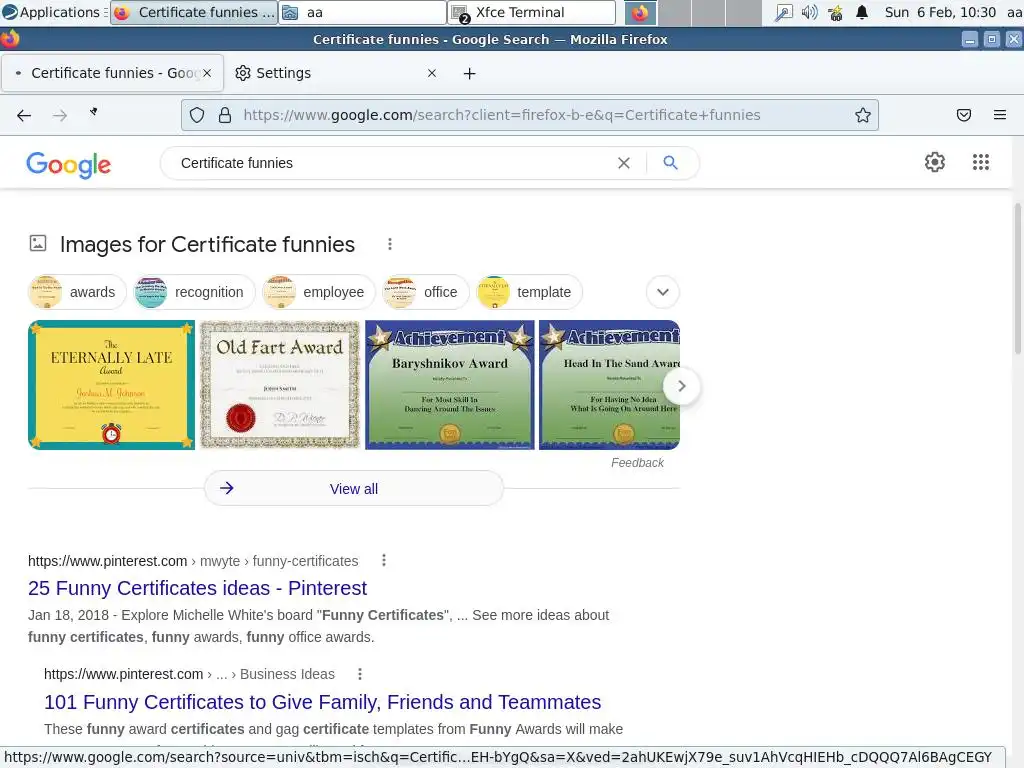The width and height of the screenshot is (1024, 768).
Task: Filter images by awards
Action: point(77,292)
